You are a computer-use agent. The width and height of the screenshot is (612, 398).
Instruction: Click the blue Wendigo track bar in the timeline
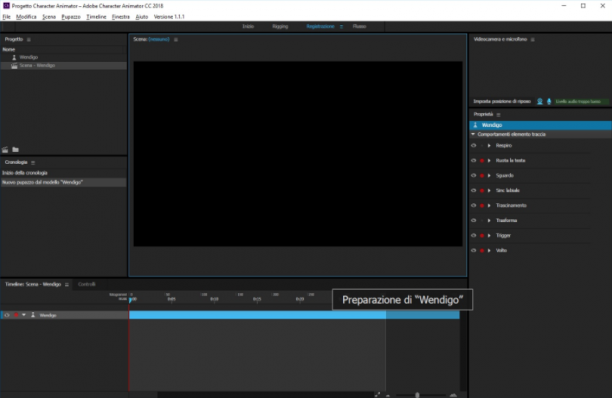pos(294,315)
